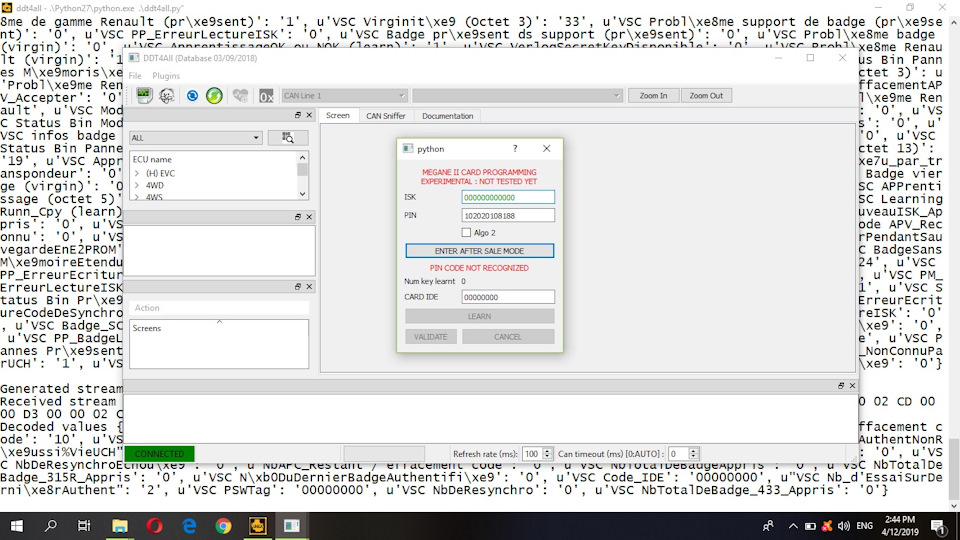Open the CAN Line 1 dropdown
Image resolution: width=960 pixels, height=540 pixels.
click(x=344, y=96)
